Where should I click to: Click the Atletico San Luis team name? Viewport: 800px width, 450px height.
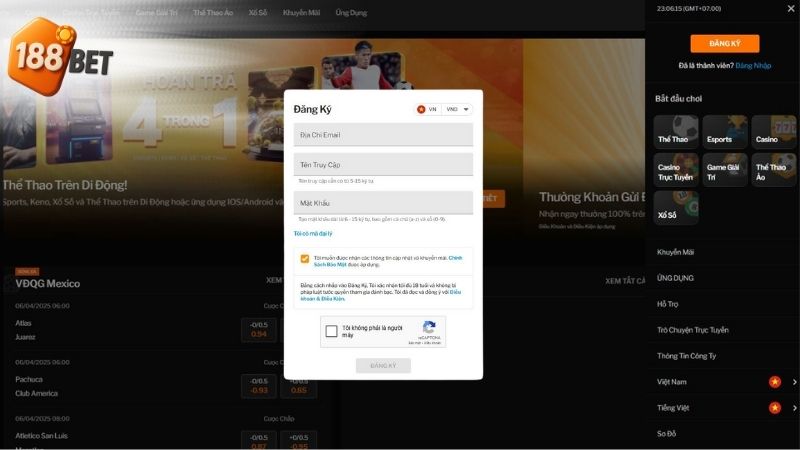(41, 436)
